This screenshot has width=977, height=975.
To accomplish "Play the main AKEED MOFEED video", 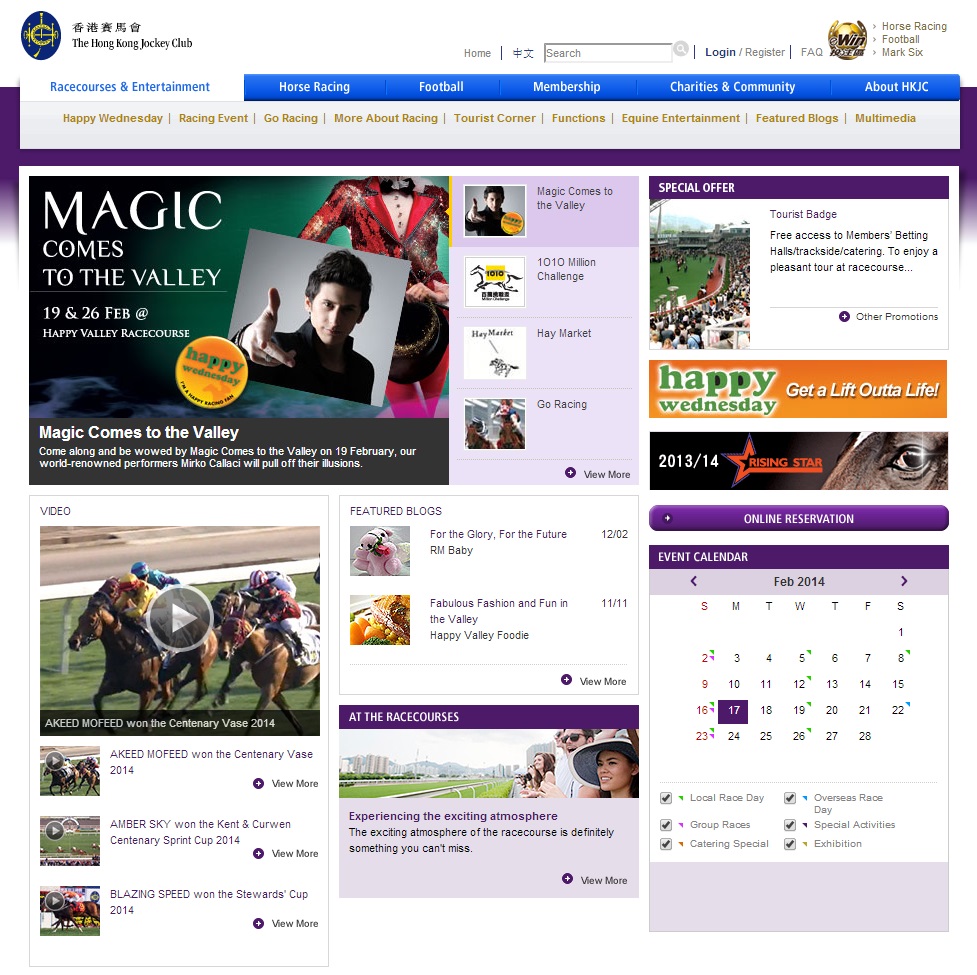I will point(180,617).
